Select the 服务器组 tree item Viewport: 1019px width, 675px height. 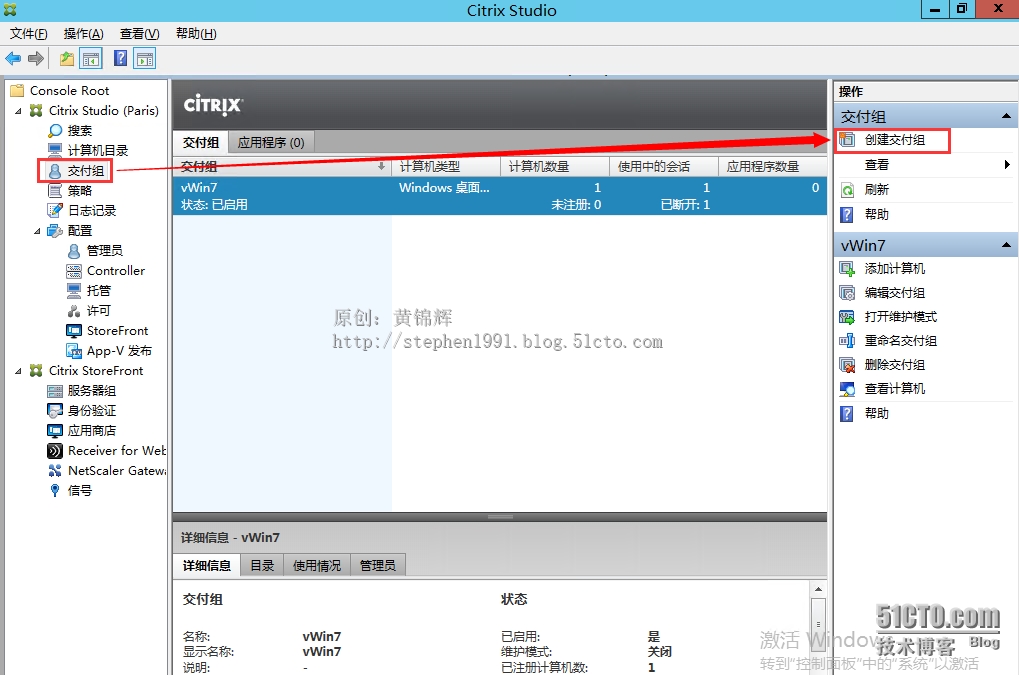click(x=92, y=391)
